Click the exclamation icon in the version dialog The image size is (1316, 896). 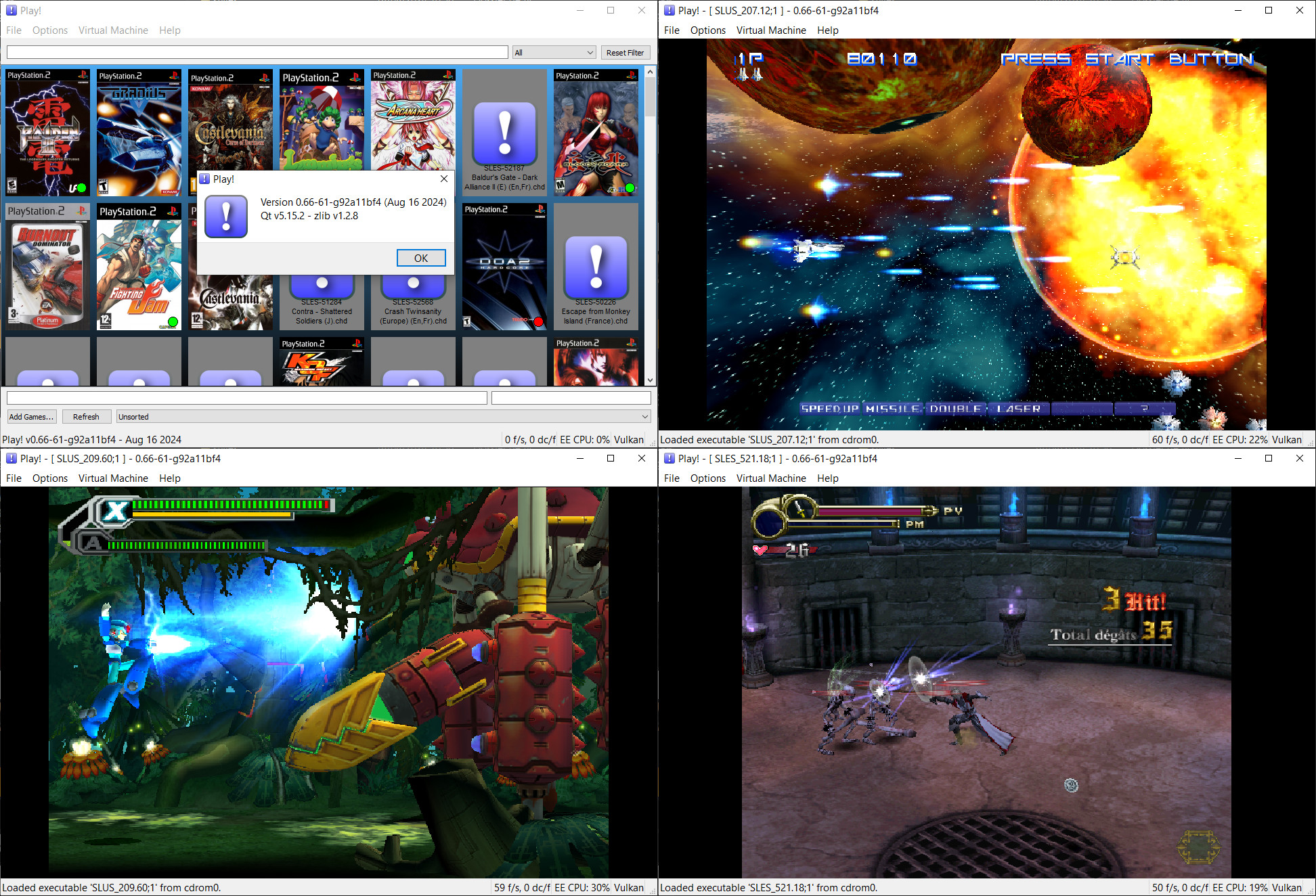click(x=226, y=217)
